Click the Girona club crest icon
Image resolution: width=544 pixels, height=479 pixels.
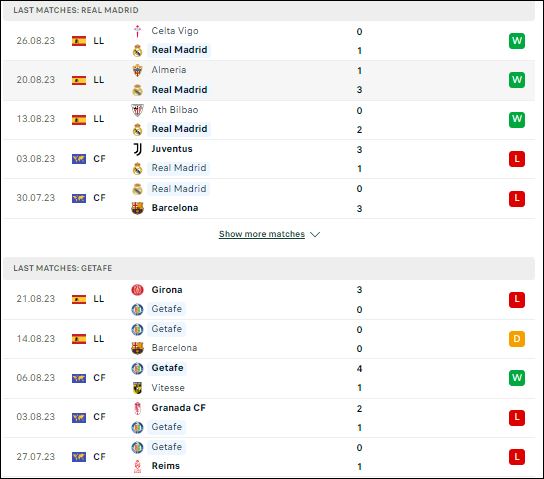[x=137, y=290]
